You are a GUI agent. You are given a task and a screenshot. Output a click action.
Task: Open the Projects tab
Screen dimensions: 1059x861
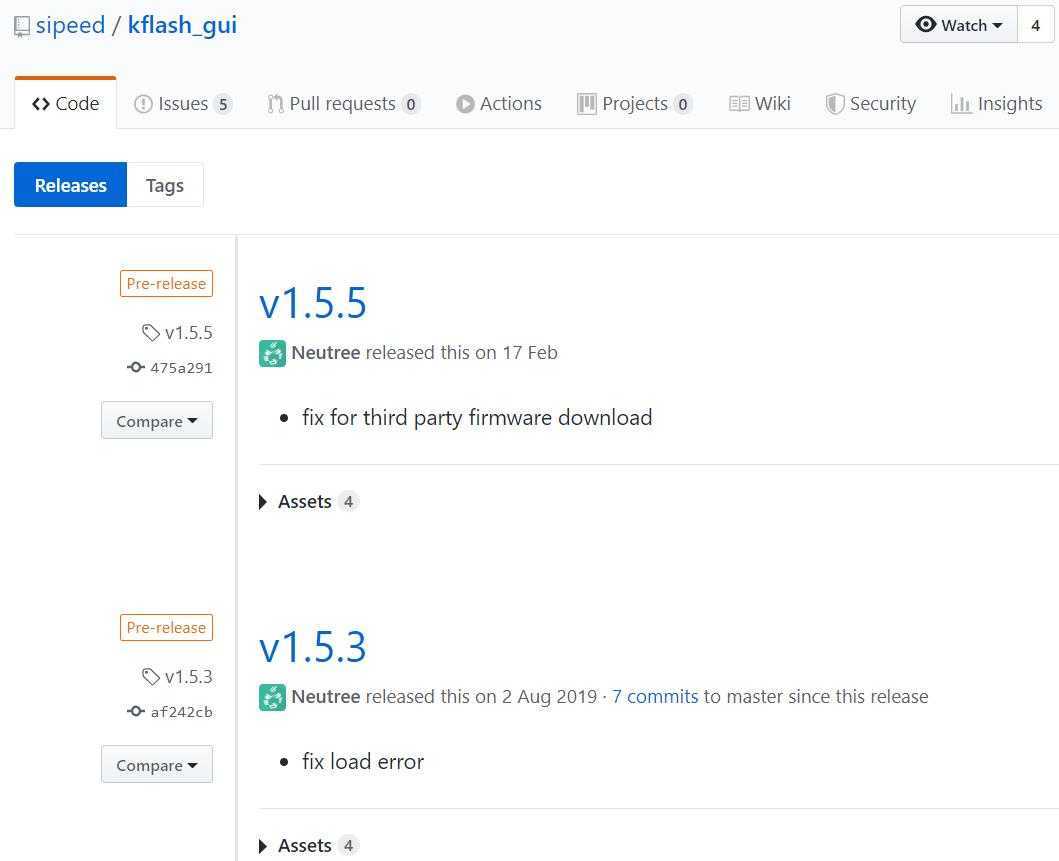[x=635, y=103]
